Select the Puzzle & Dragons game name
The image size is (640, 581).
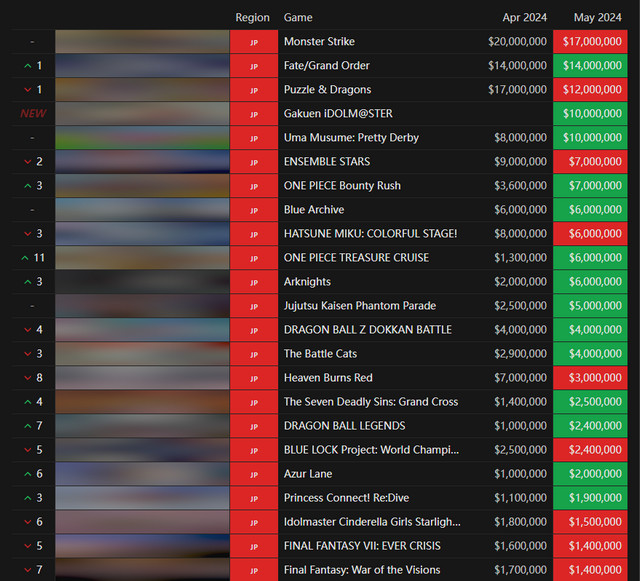327,90
